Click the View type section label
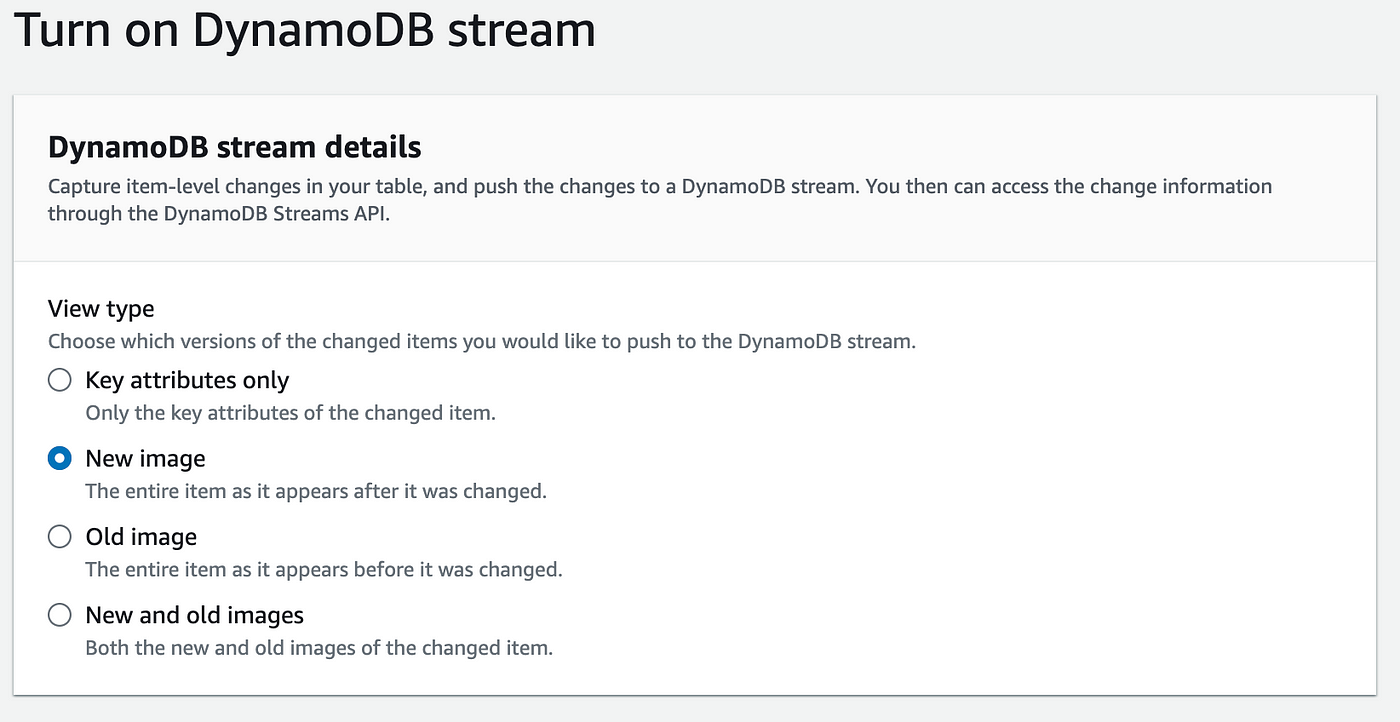This screenshot has height=722, width=1400. (x=100, y=308)
